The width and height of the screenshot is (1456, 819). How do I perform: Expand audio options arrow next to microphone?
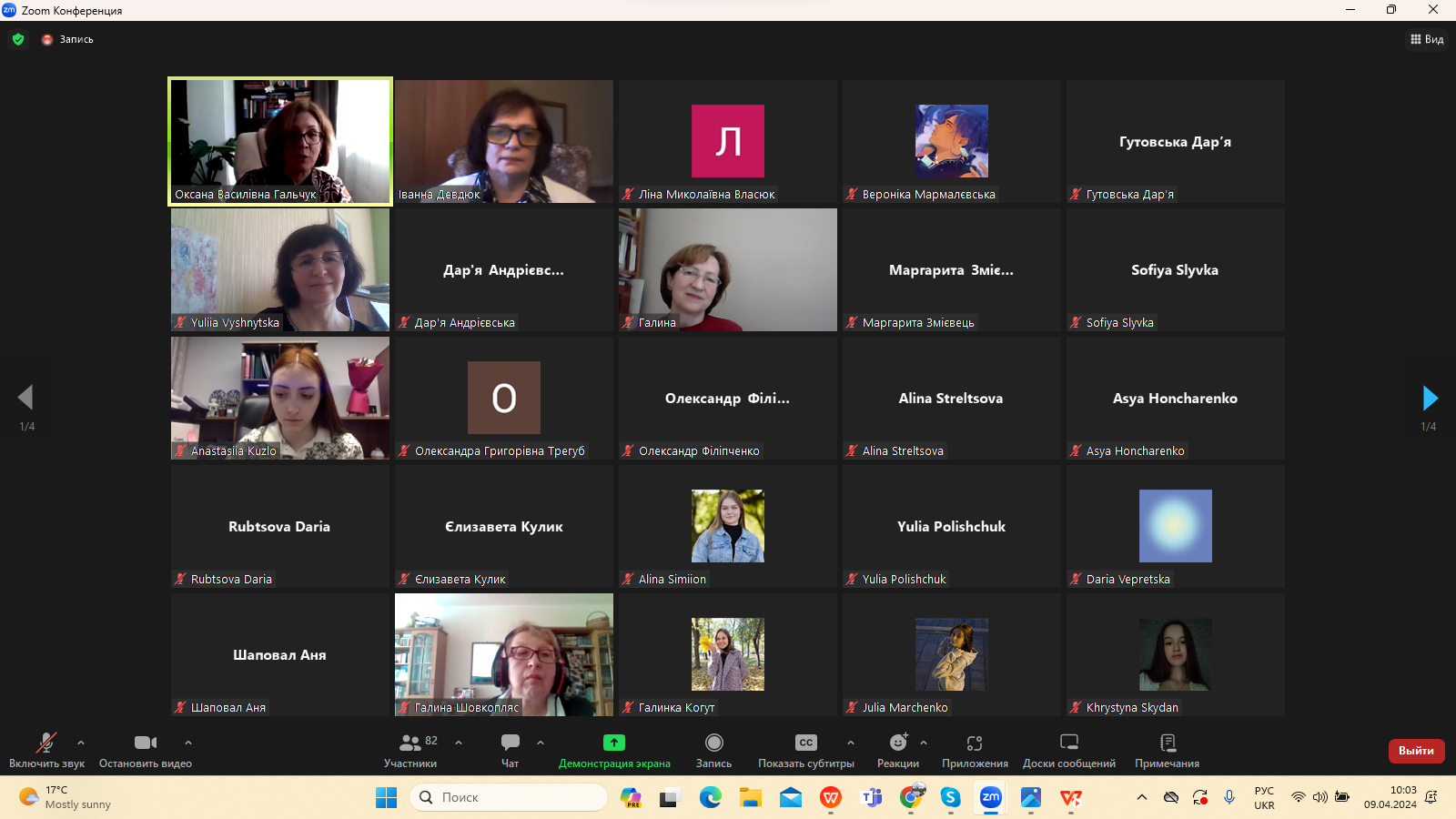coord(81,743)
